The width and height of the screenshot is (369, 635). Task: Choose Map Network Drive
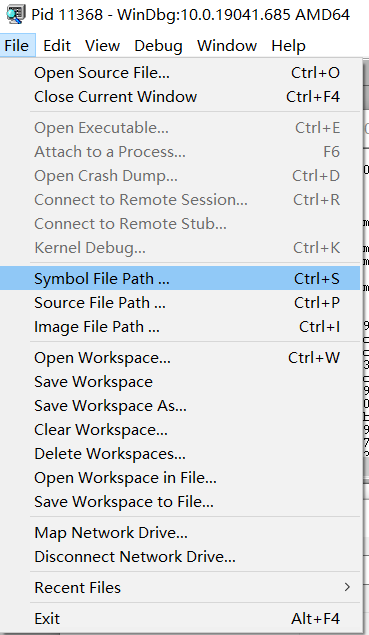pyautogui.click(x=180, y=533)
